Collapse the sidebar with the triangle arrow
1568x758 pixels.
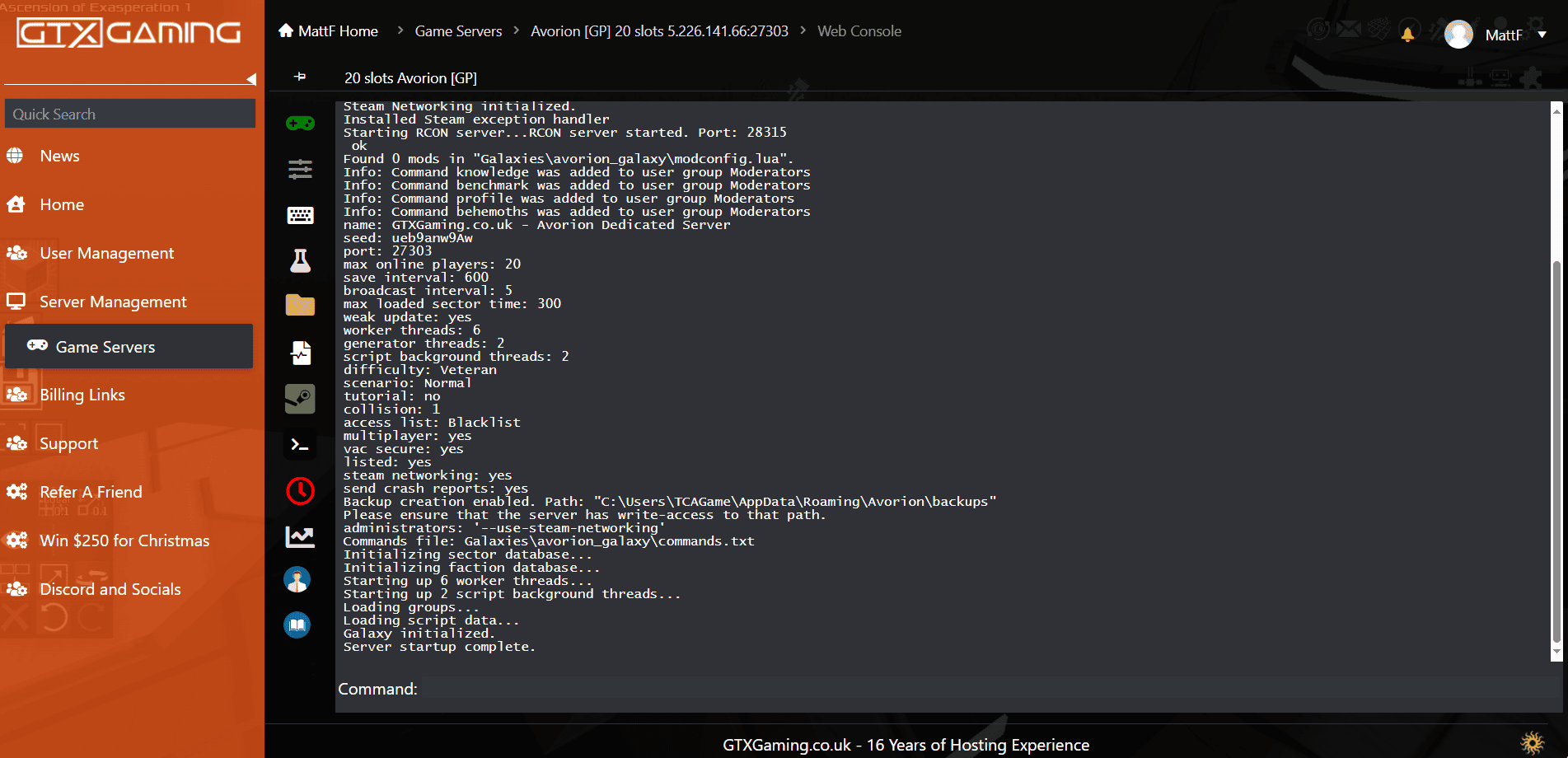(251, 79)
